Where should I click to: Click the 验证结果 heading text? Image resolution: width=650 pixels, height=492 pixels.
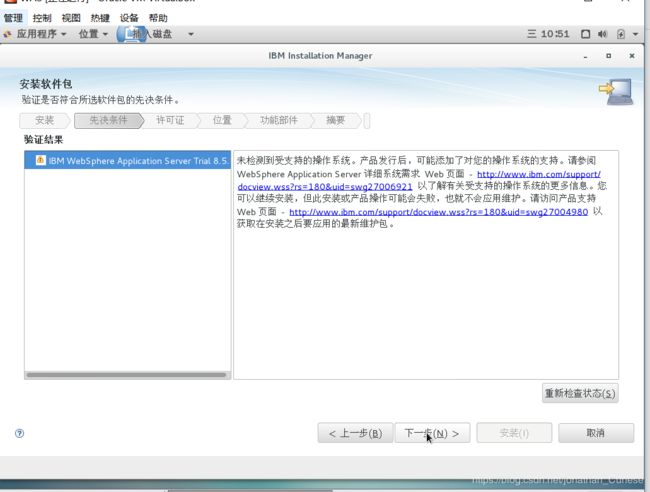(x=44, y=140)
